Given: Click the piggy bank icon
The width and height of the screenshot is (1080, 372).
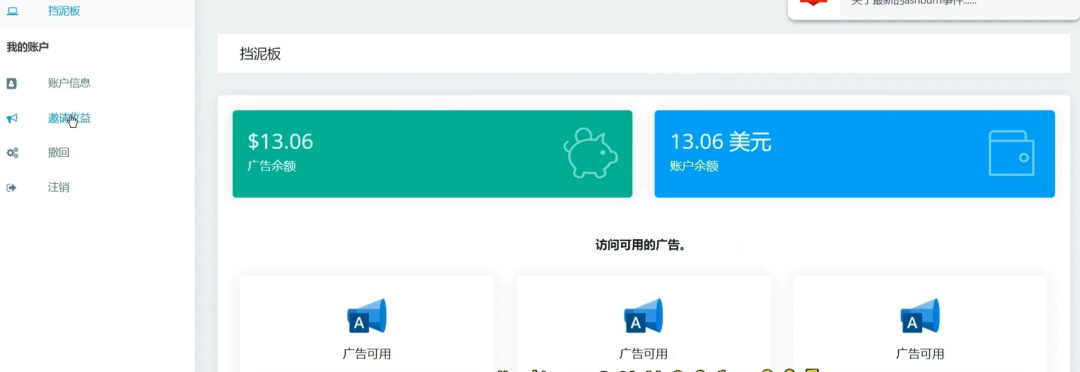Looking at the screenshot, I should 590,154.
